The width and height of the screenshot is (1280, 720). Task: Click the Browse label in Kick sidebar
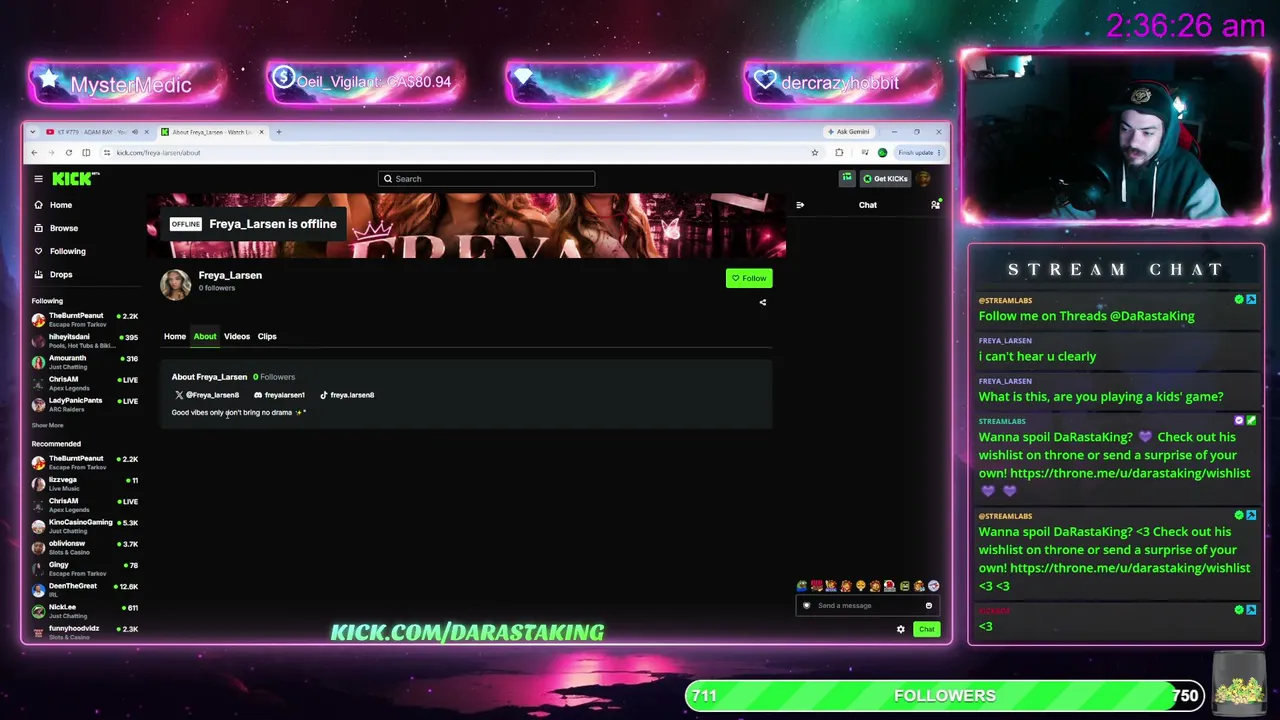tap(64, 228)
